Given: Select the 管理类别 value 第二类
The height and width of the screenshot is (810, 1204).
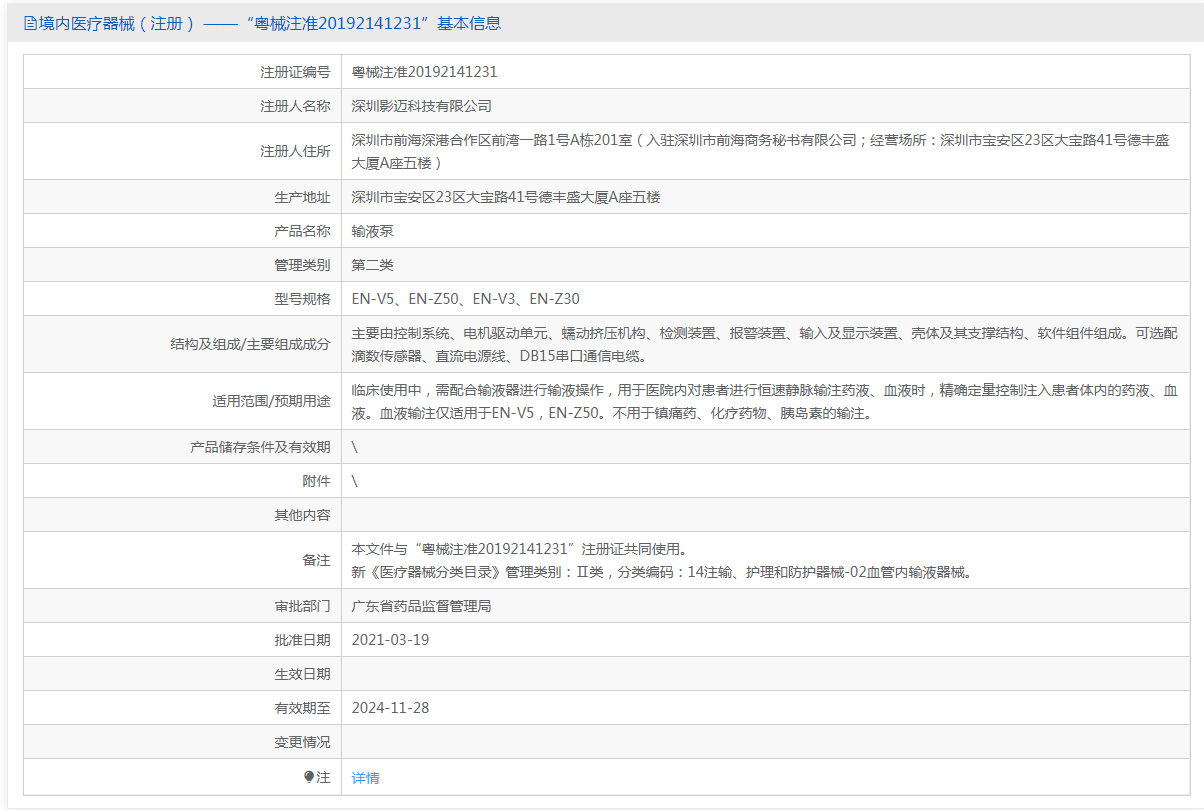Looking at the screenshot, I should pyautogui.click(x=373, y=265).
